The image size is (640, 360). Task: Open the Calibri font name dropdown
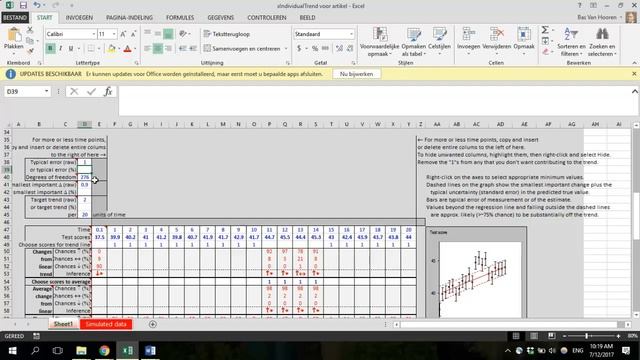93,34
